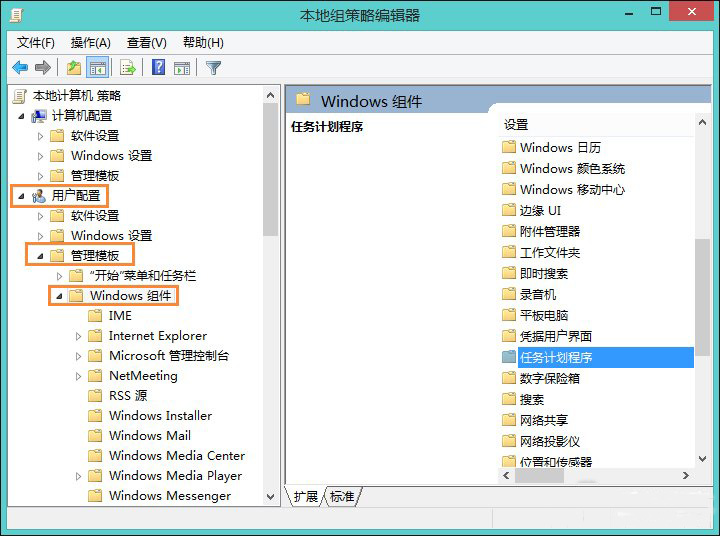Image resolution: width=720 pixels, height=536 pixels.
Task: Expand the NetMeeting tree node
Action: tap(79, 376)
